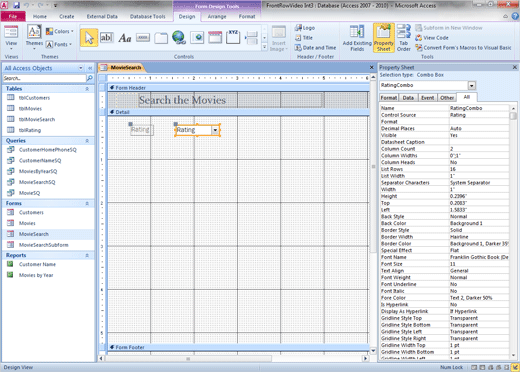
Task: Expand the Controls gallery more arrow
Action: point(264,47)
